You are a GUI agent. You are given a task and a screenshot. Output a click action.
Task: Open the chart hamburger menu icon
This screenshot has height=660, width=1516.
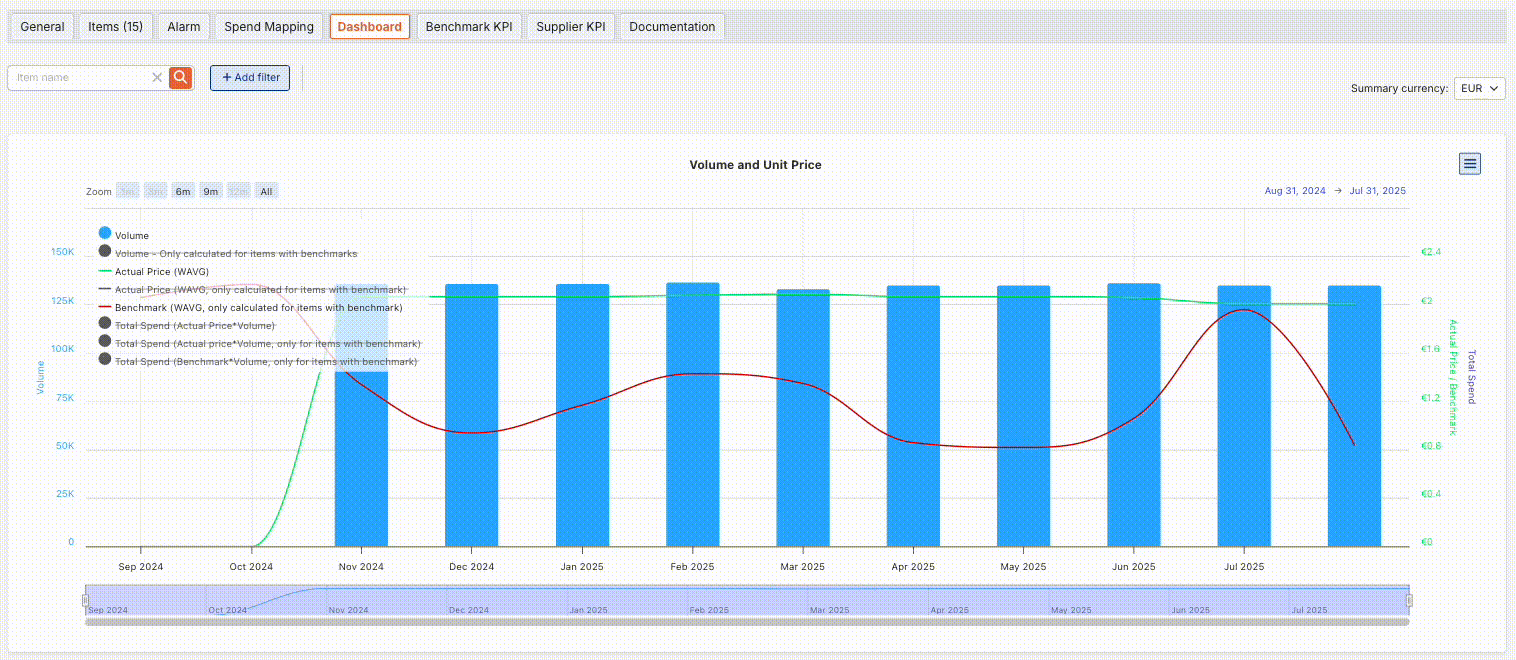1469,164
